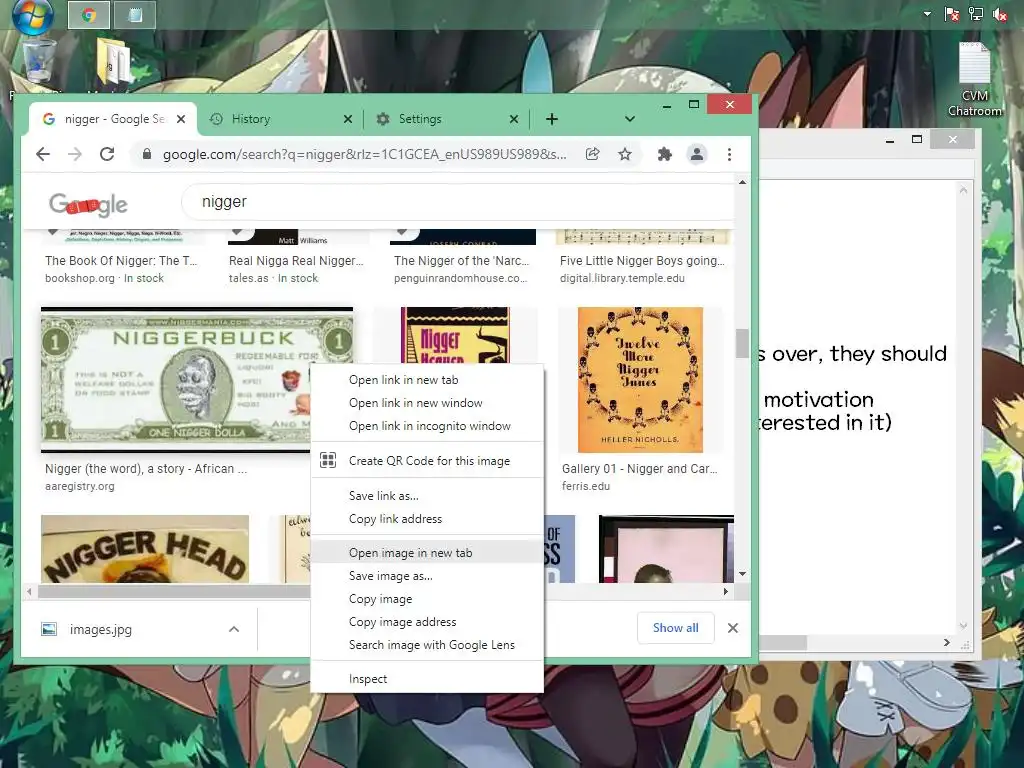This screenshot has width=1024, height=768.
Task: Click the second taskbar window button
Action: click(135, 15)
